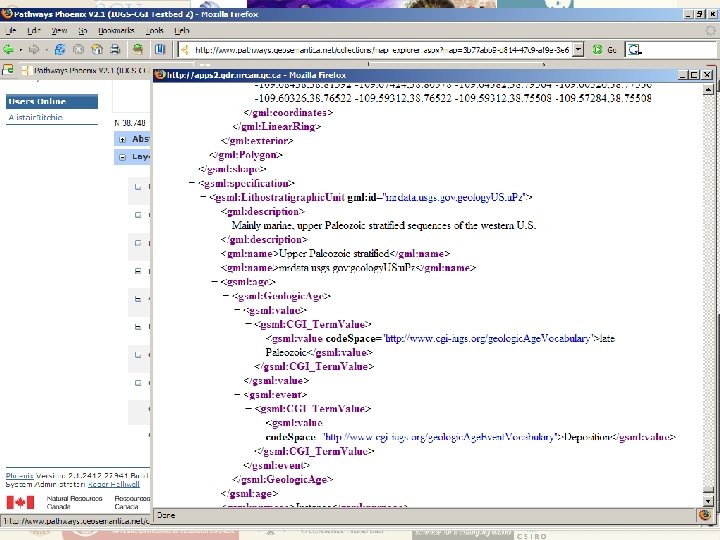The height and width of the screenshot is (540, 720).
Task: Click the AlistairRitchie user link
Action: click(35, 117)
